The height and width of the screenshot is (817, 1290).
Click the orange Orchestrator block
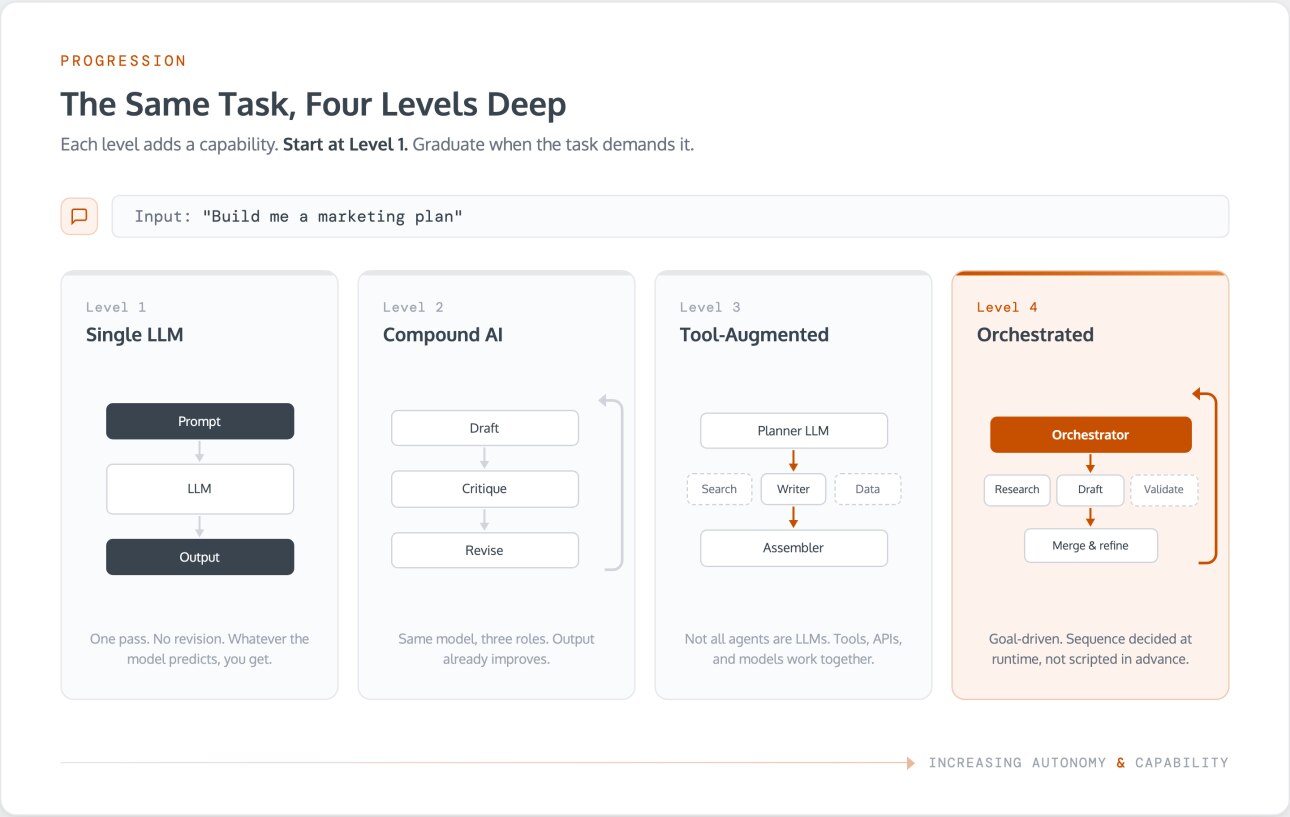[1091, 435]
